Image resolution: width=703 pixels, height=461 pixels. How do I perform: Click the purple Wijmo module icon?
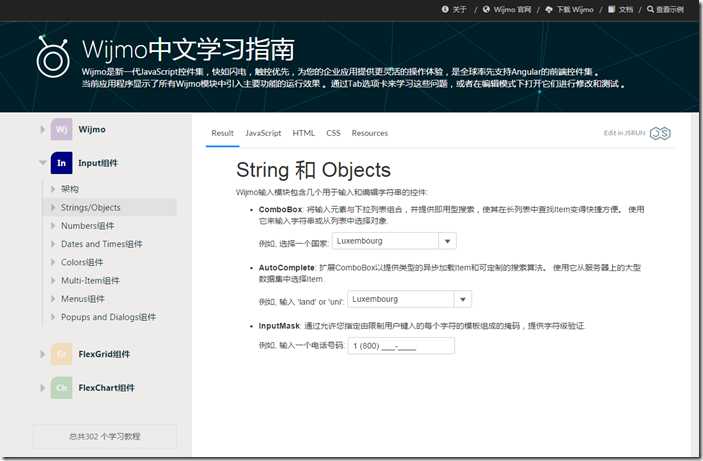coord(61,130)
